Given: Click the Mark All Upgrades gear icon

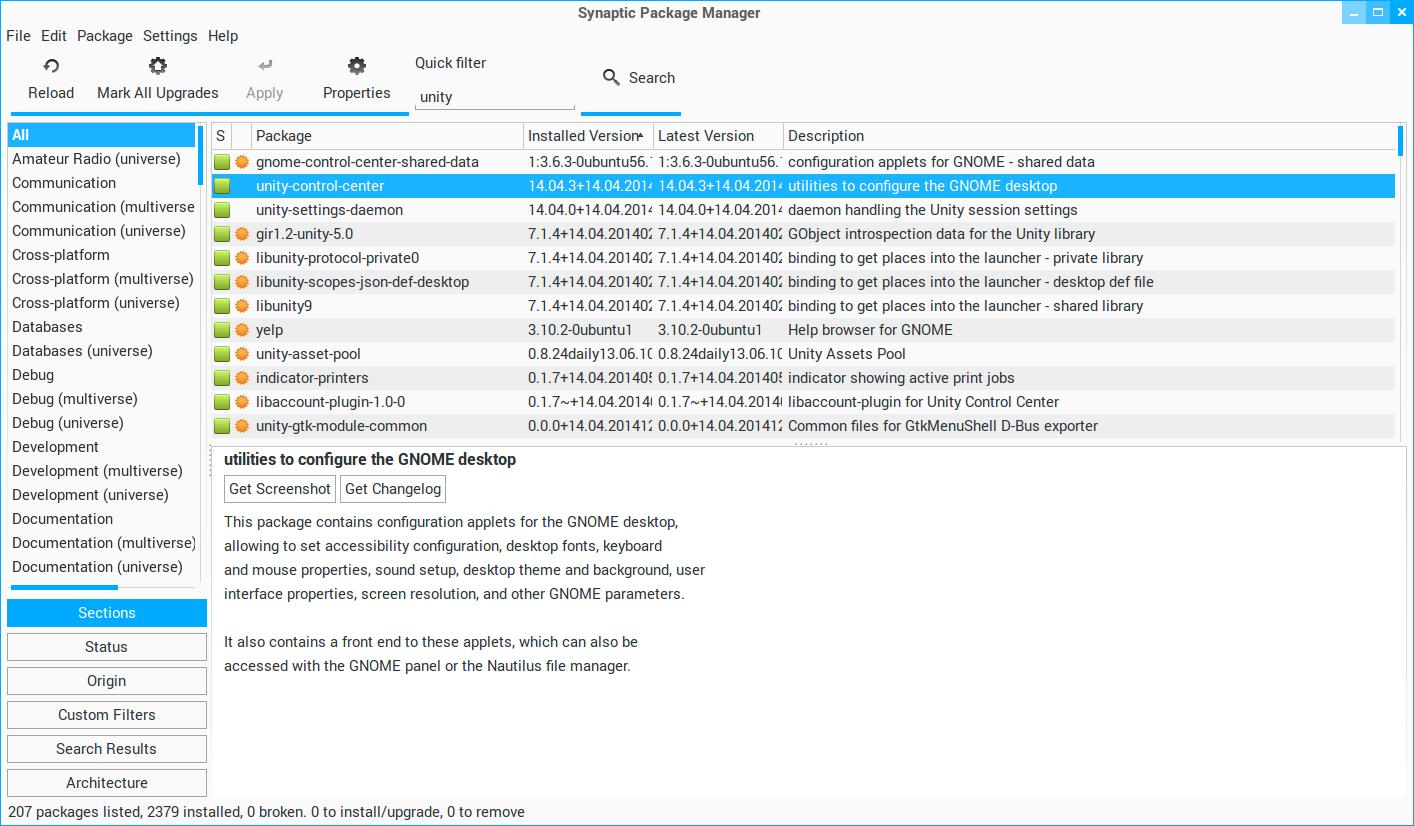Looking at the screenshot, I should click(157, 66).
